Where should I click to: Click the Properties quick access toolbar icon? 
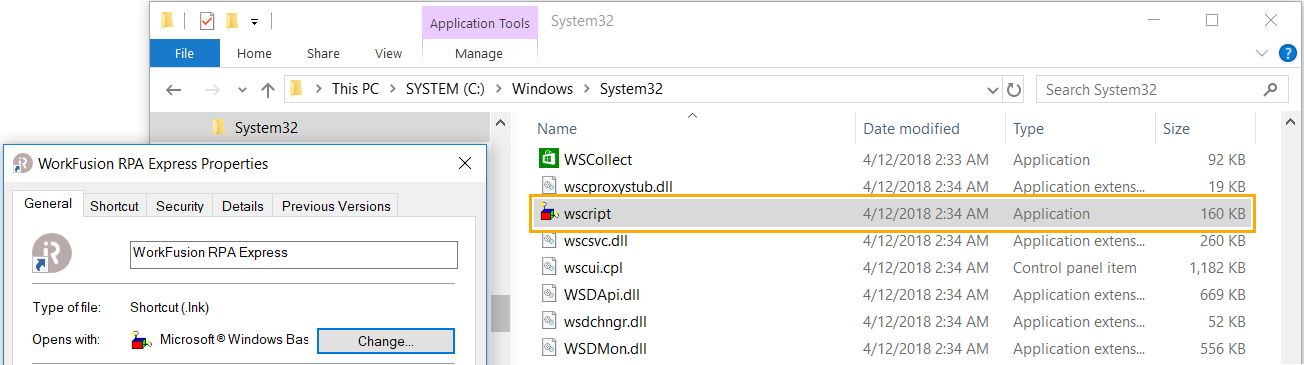pos(207,20)
